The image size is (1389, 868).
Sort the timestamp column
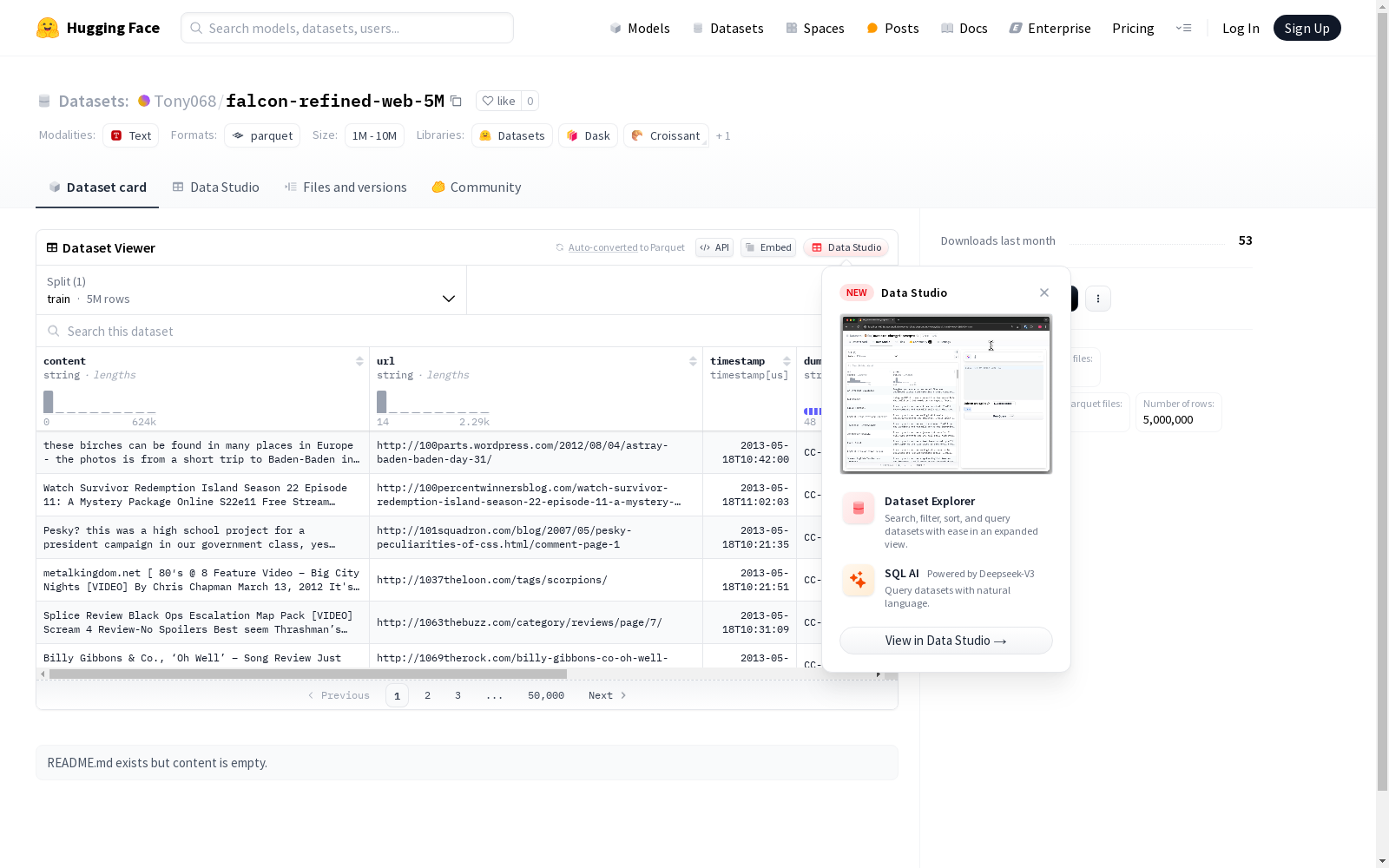[787, 361]
